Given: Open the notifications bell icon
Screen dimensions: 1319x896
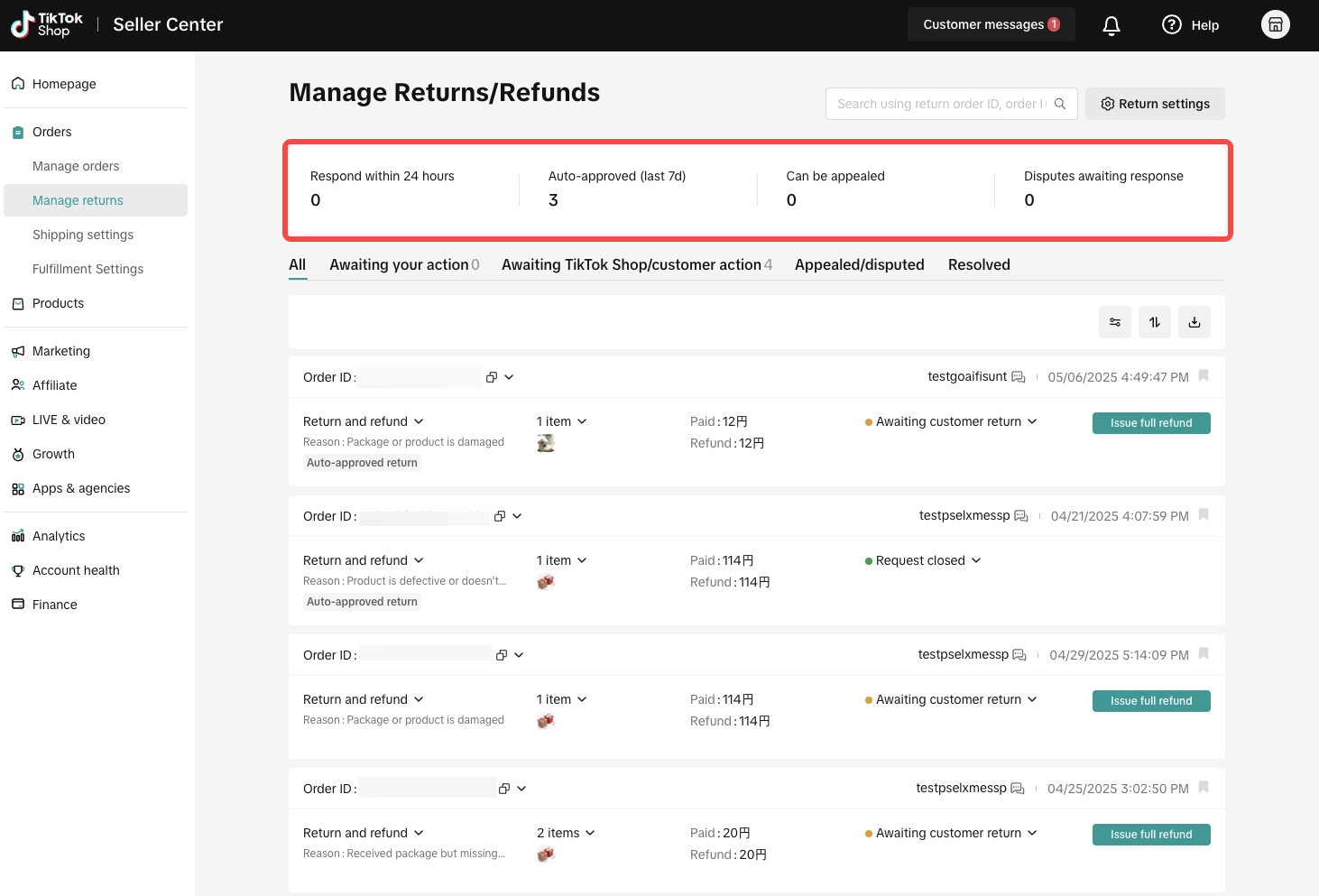Looking at the screenshot, I should pyautogui.click(x=1111, y=25).
